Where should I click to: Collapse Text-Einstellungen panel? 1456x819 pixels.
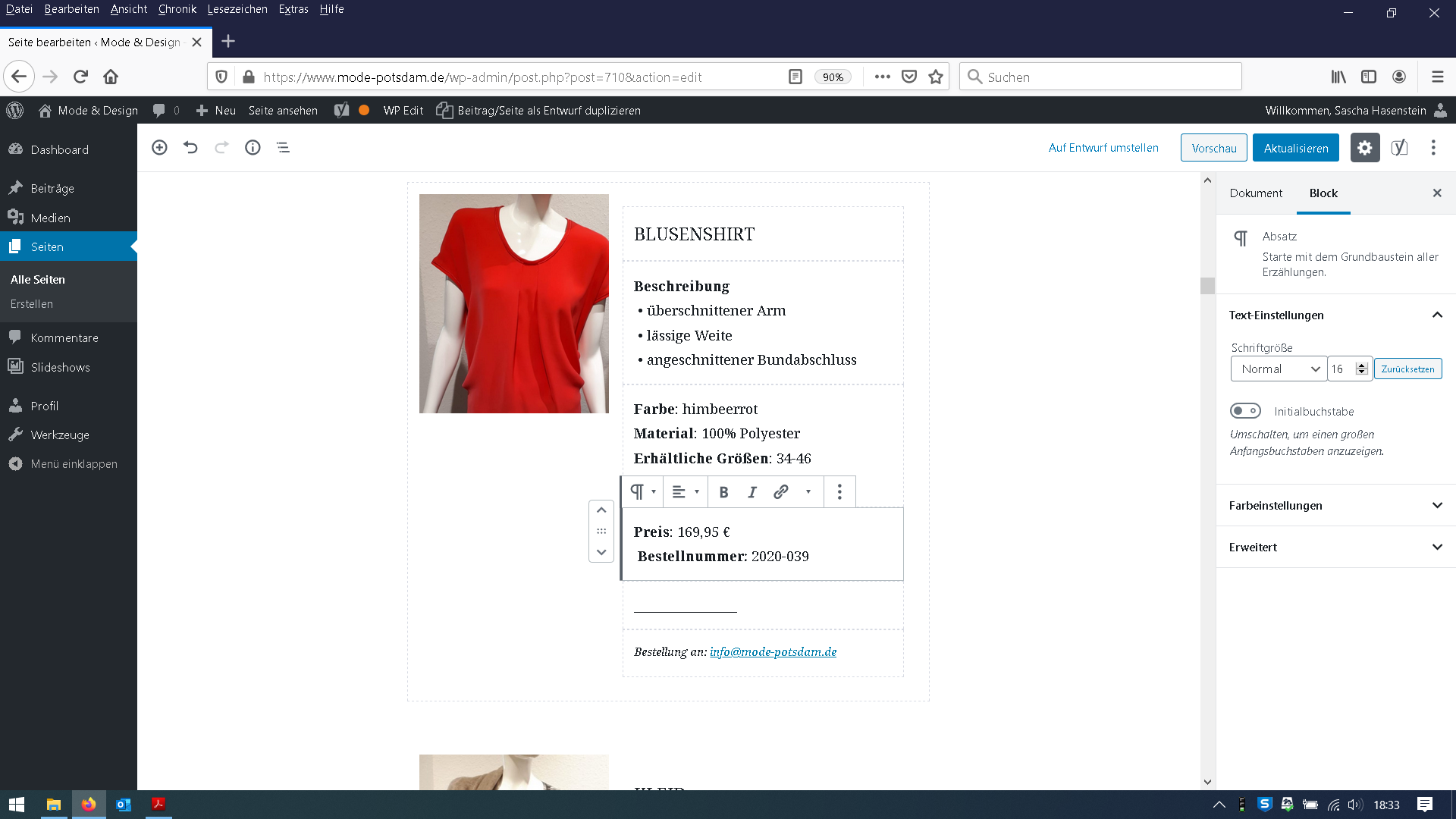(1335, 315)
